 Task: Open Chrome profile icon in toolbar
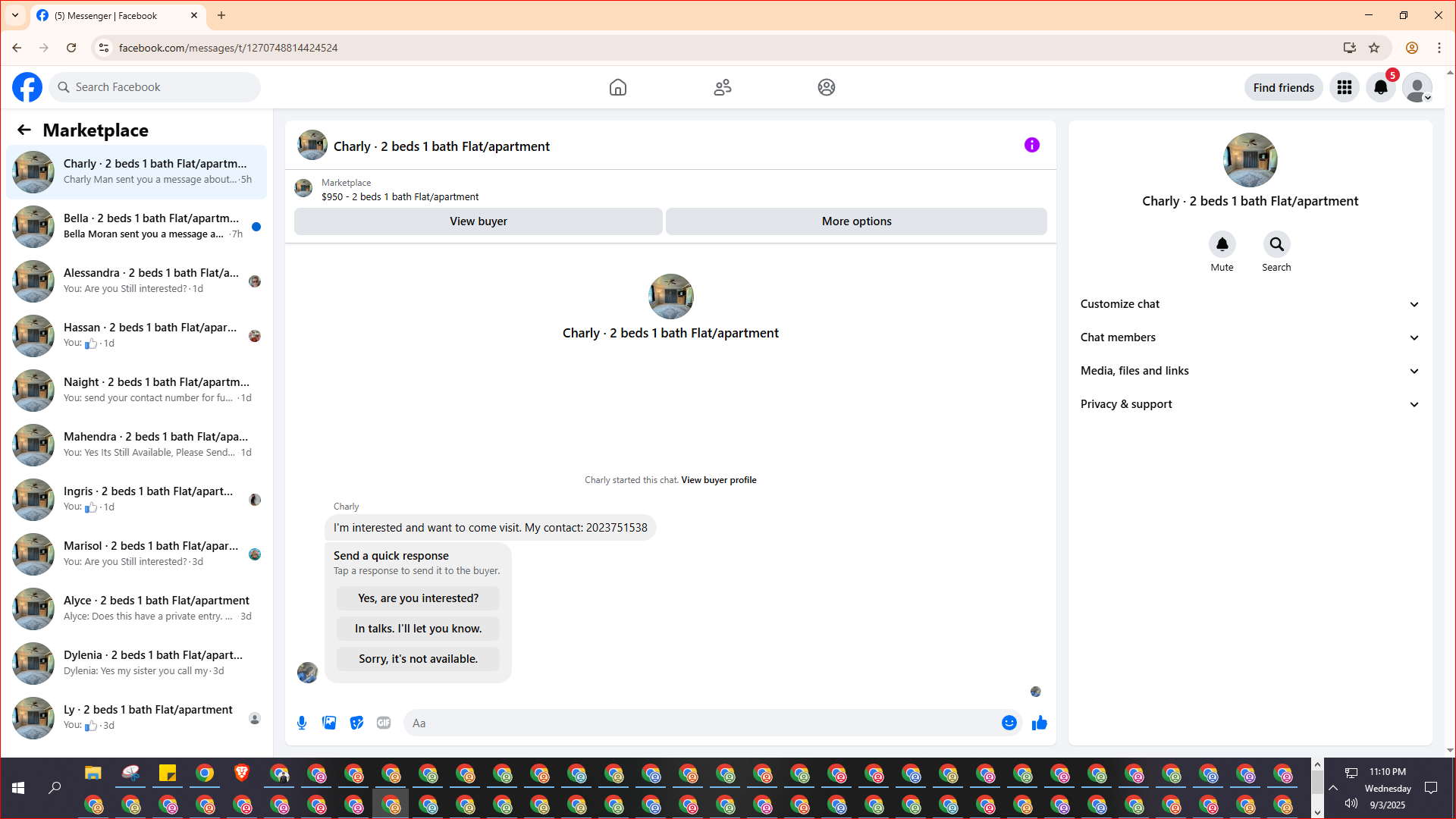1412,48
